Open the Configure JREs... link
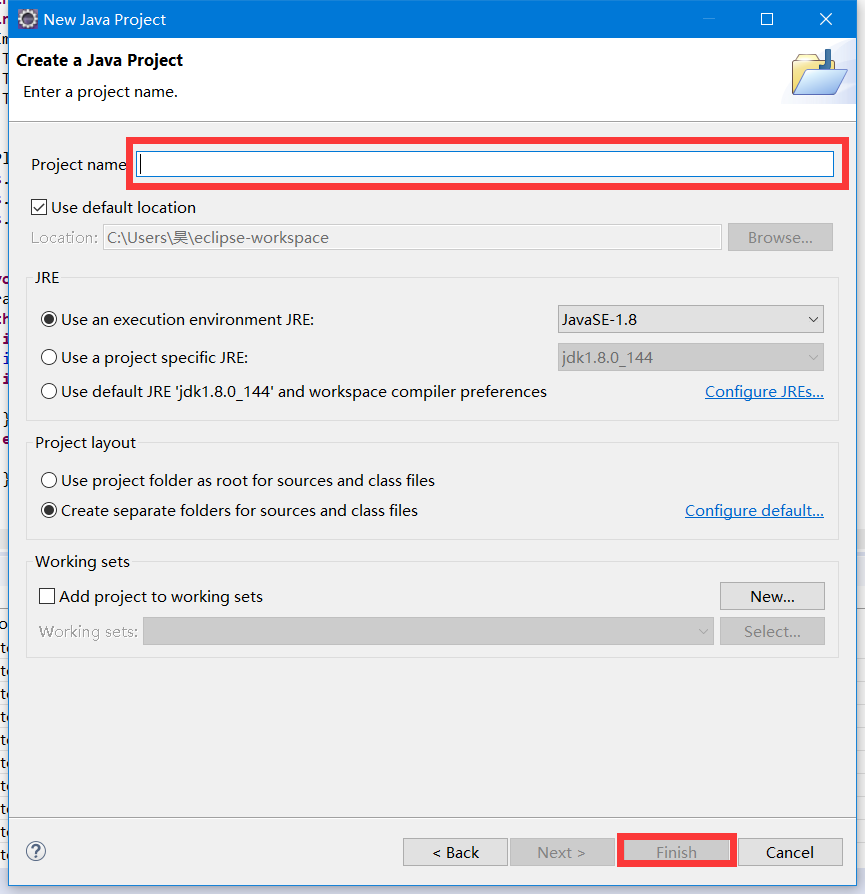The width and height of the screenshot is (865, 894). 764,392
